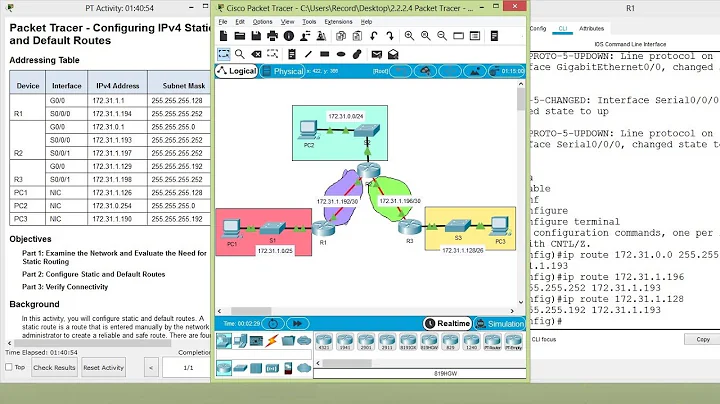Switch to Simulation mode

(499, 323)
